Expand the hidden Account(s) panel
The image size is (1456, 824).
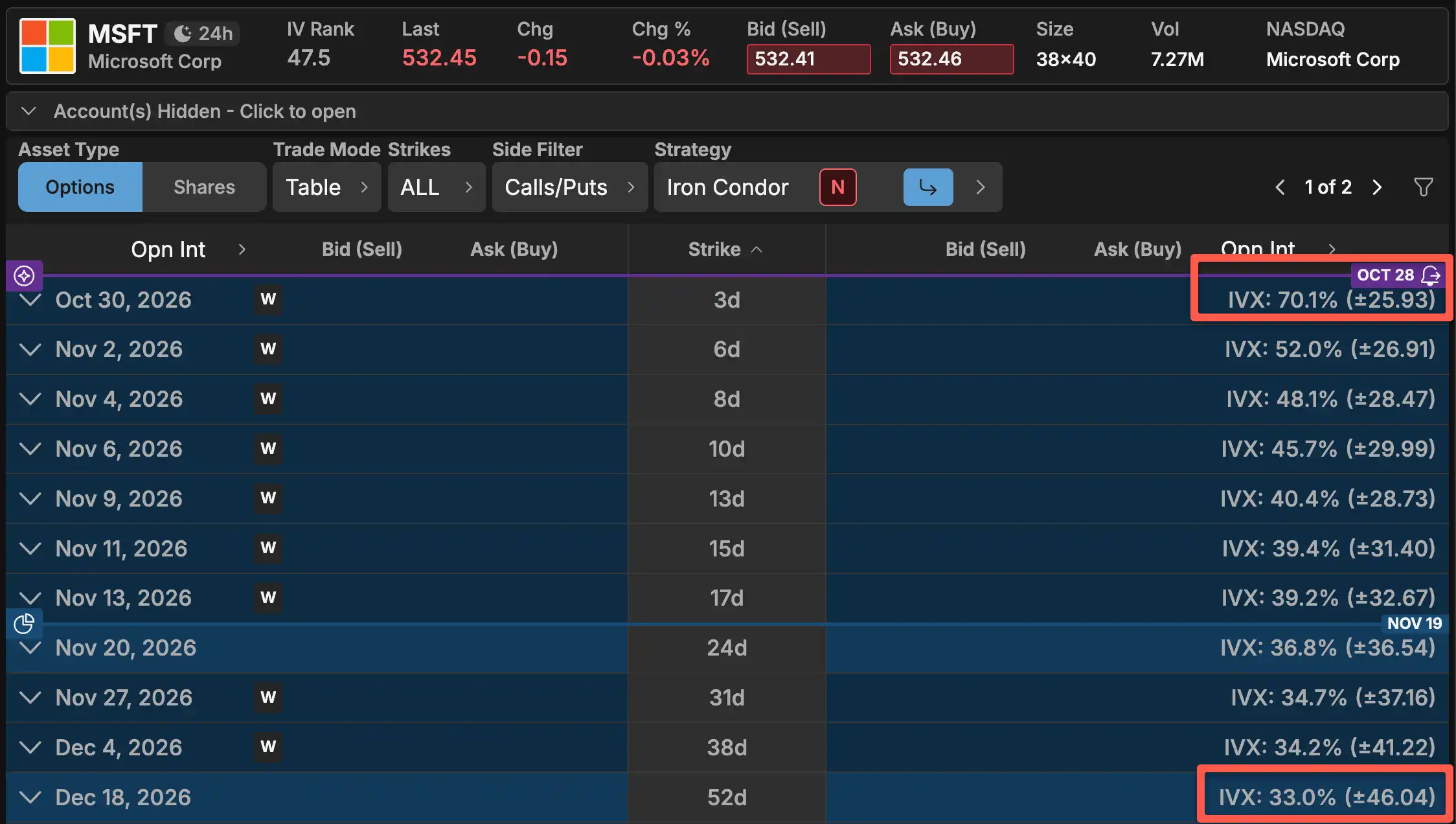pyautogui.click(x=727, y=111)
